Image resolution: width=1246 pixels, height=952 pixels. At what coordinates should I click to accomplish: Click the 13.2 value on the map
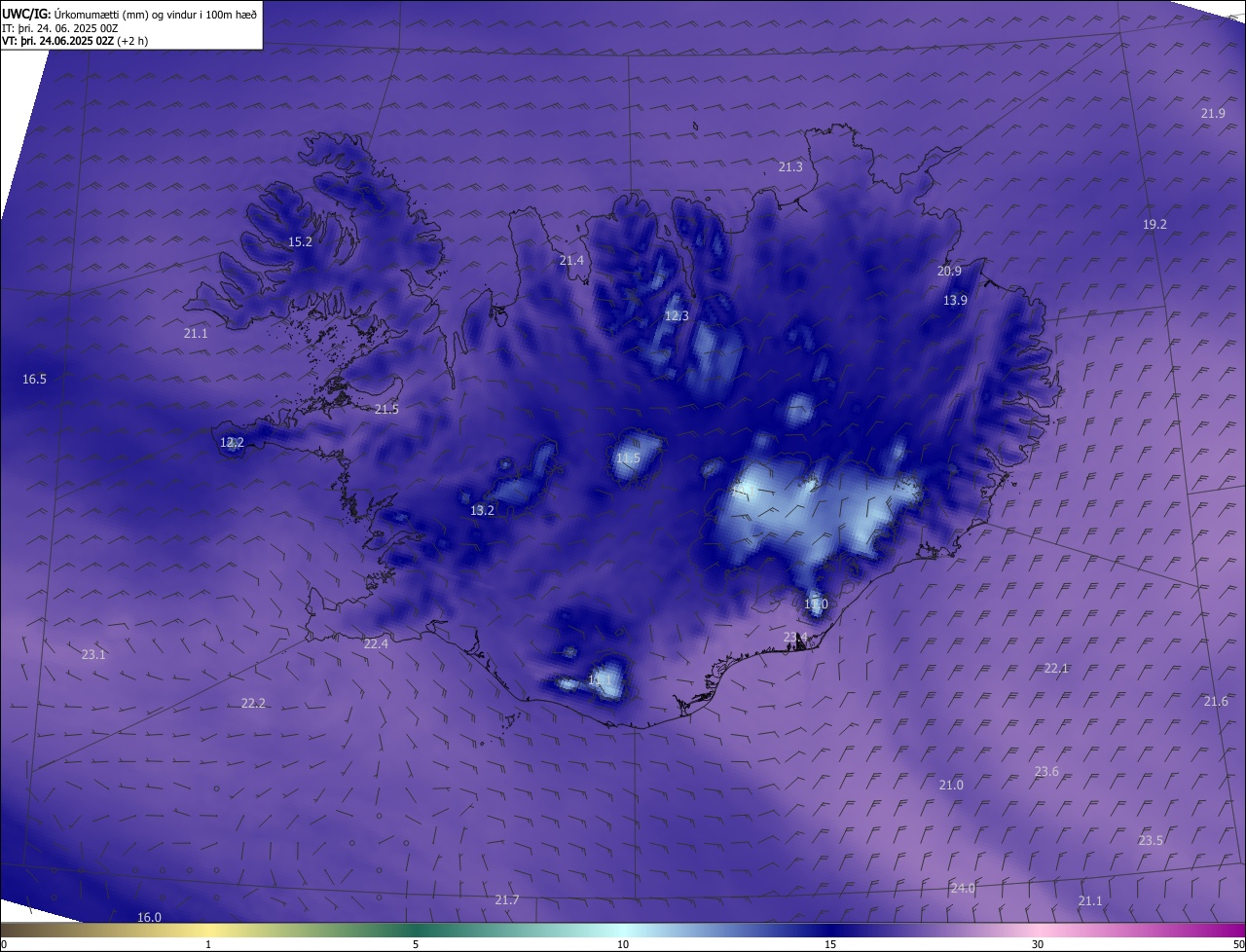(x=482, y=510)
